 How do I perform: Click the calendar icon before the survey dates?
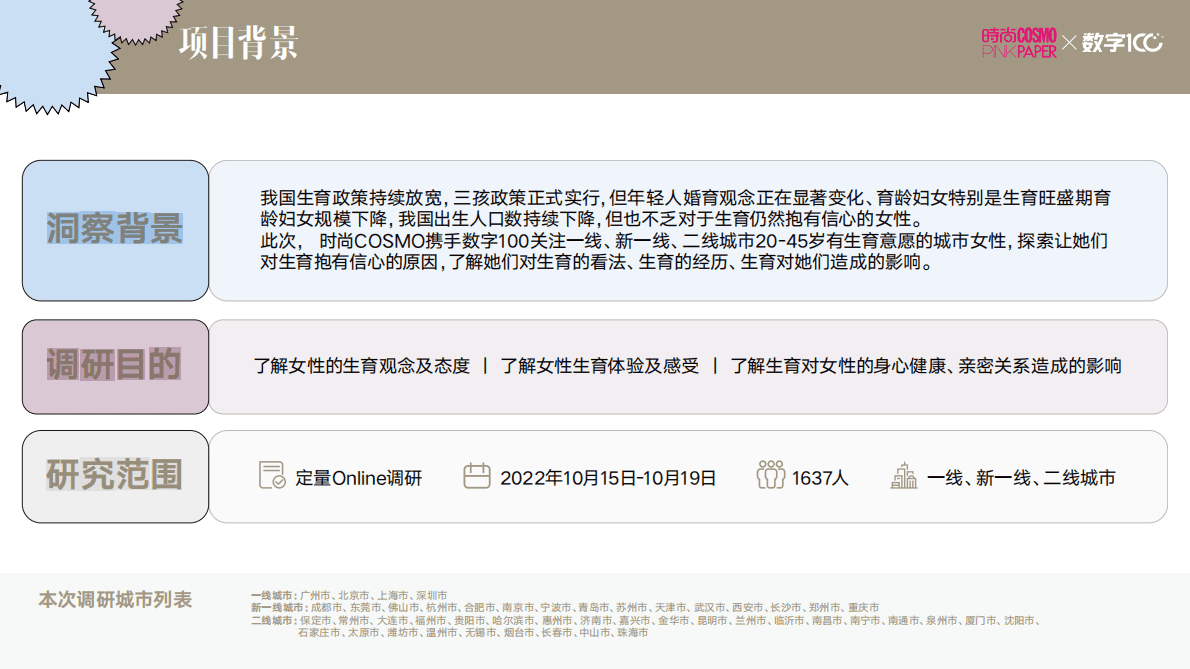477,478
